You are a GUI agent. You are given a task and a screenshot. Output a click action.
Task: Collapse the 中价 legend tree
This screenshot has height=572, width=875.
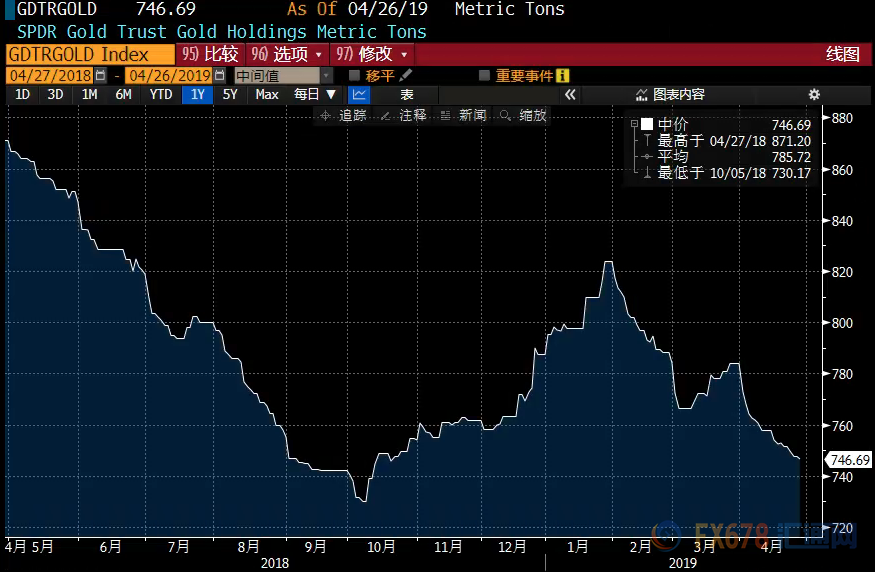coord(634,124)
